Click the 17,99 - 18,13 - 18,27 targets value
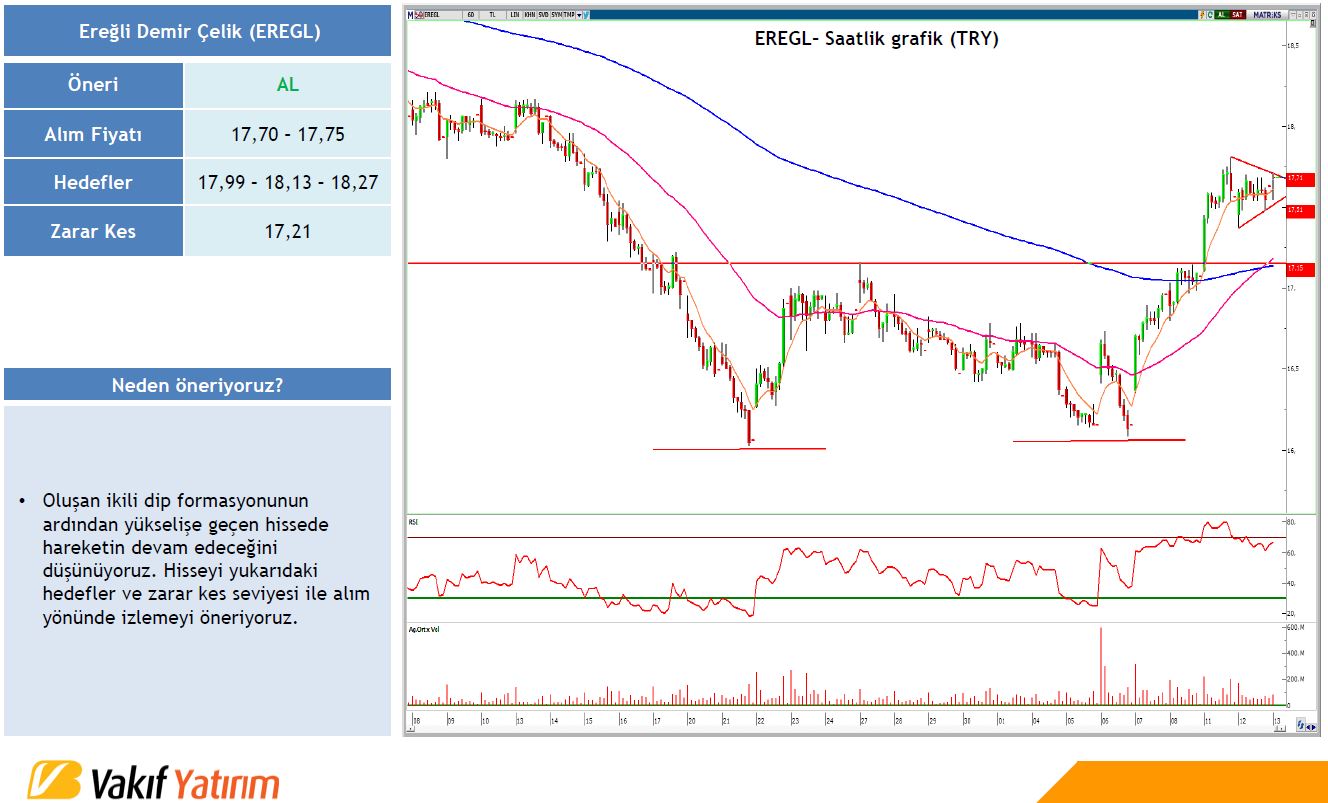1328x803 pixels. (x=288, y=182)
